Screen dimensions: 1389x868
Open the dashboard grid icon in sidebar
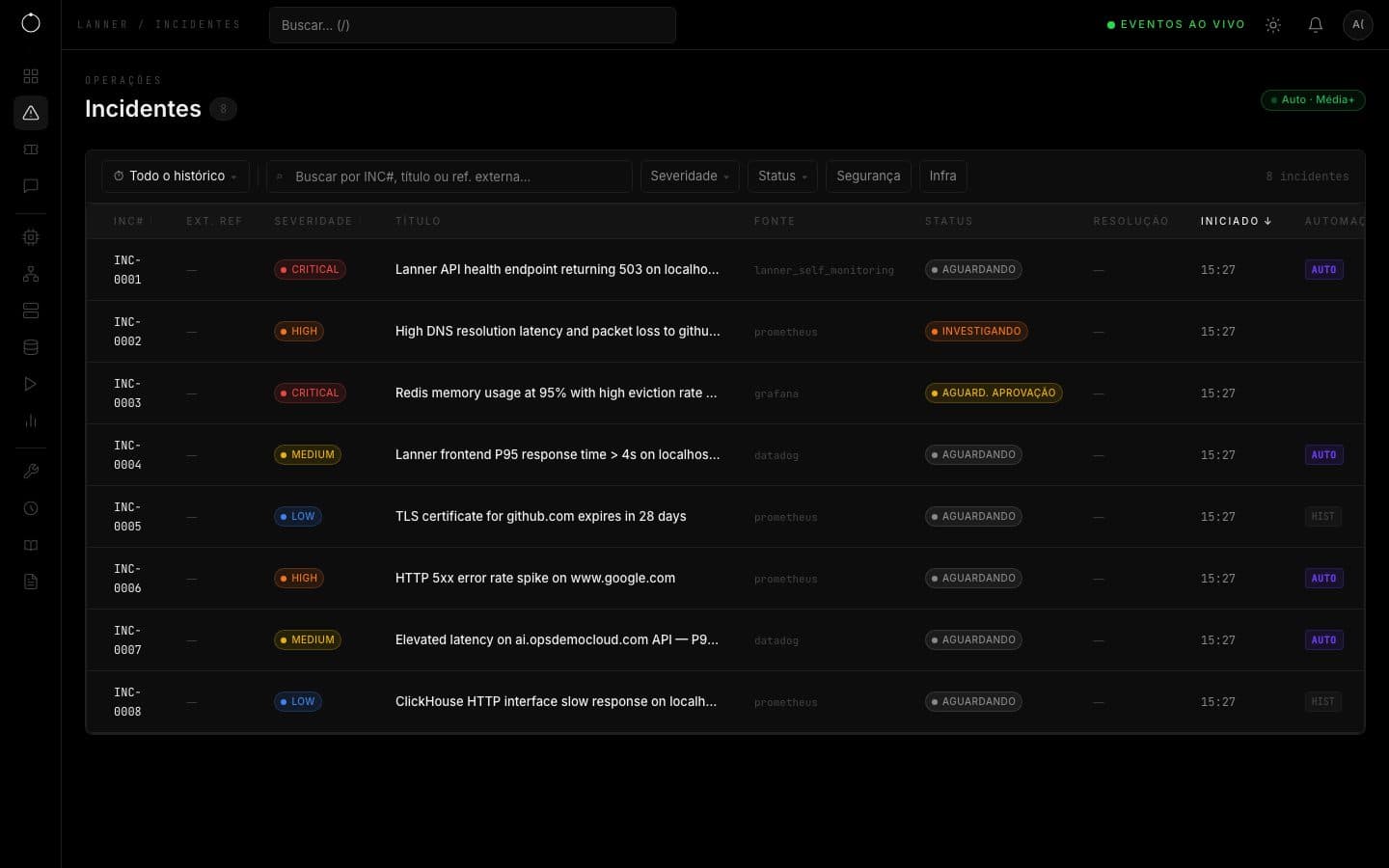click(x=31, y=76)
